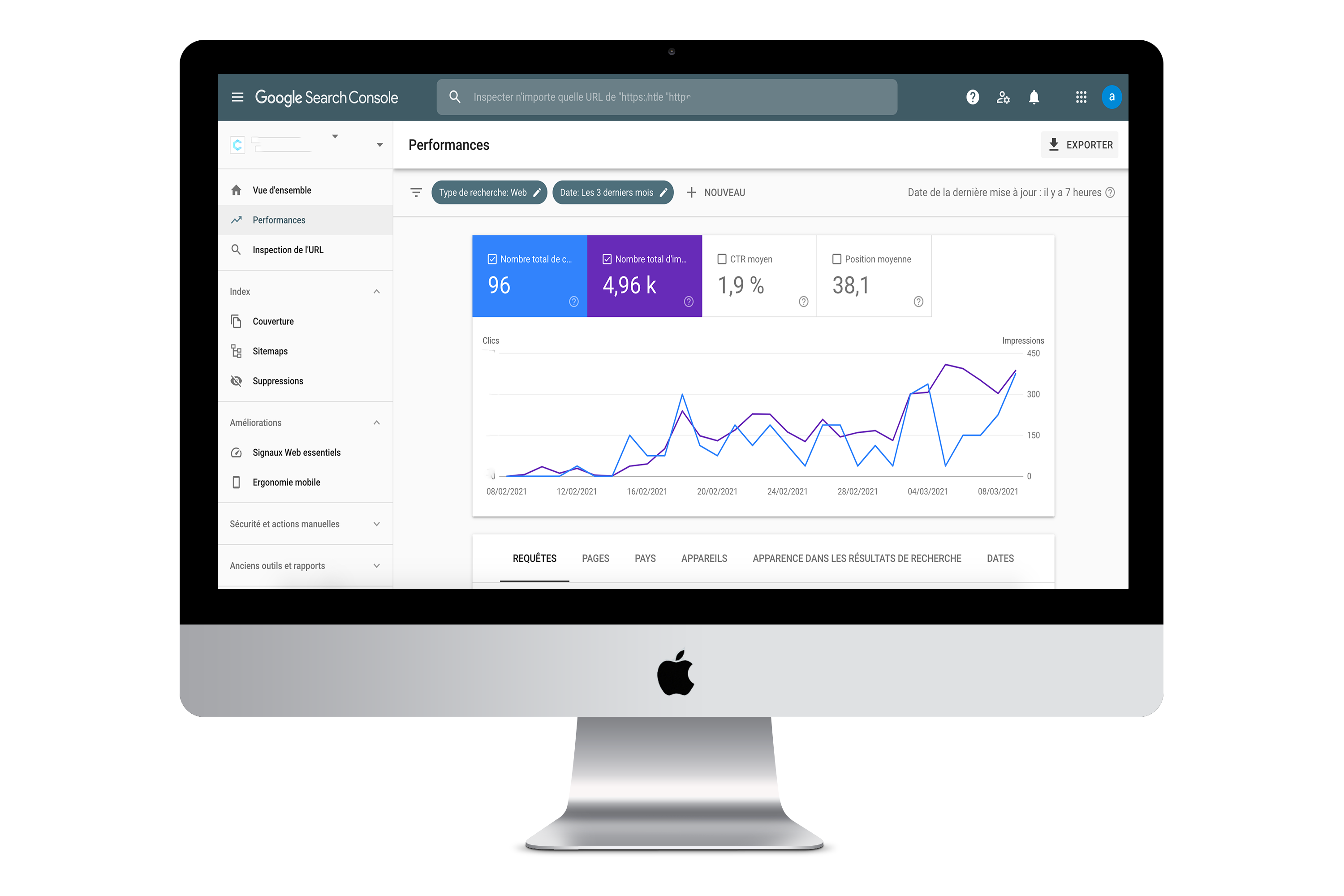Click the Sitemaps icon in sidebar
This screenshot has width=1344, height=896.
[x=237, y=351]
